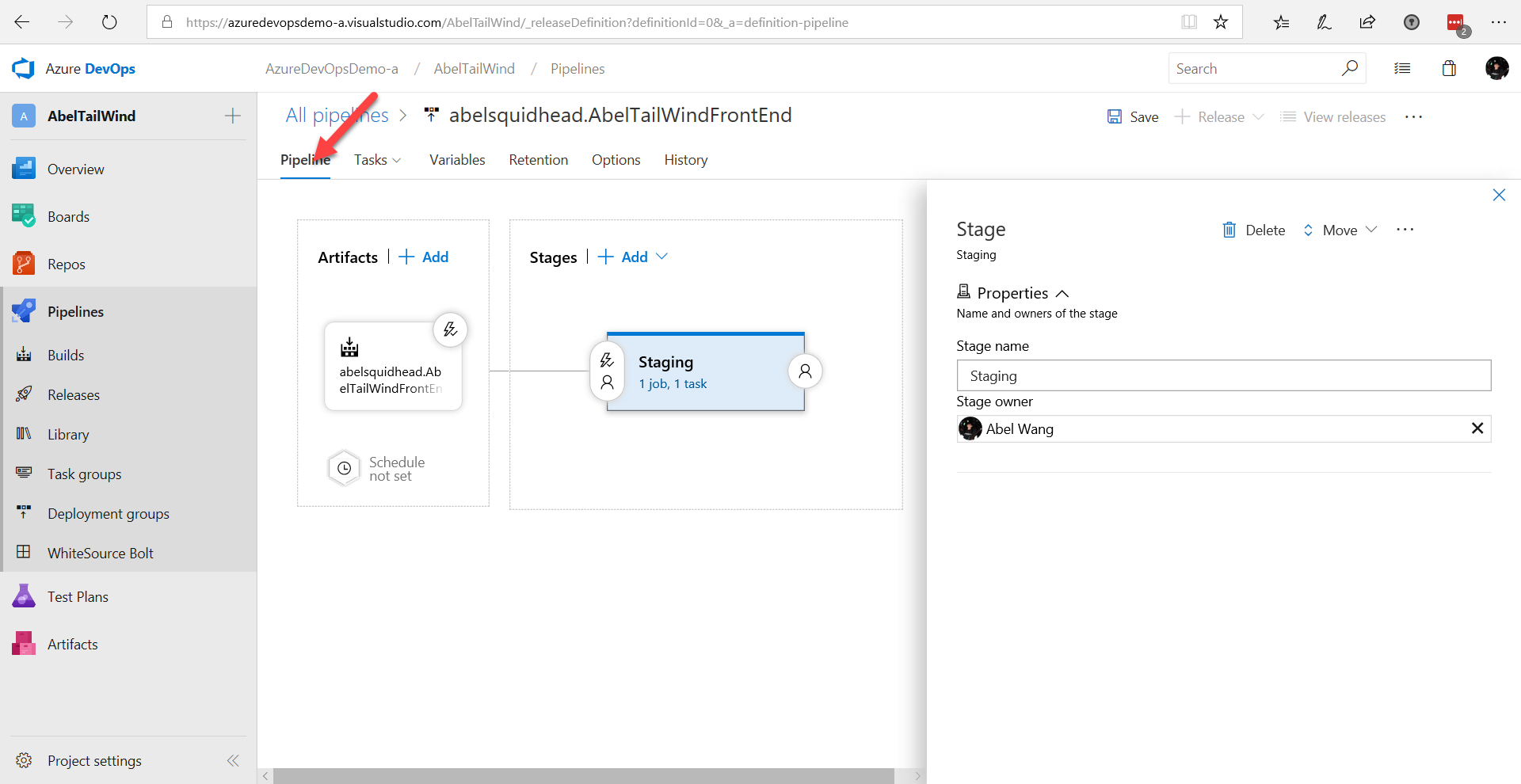Open the user profile avatar
This screenshot has width=1521, height=784.
[1496, 69]
